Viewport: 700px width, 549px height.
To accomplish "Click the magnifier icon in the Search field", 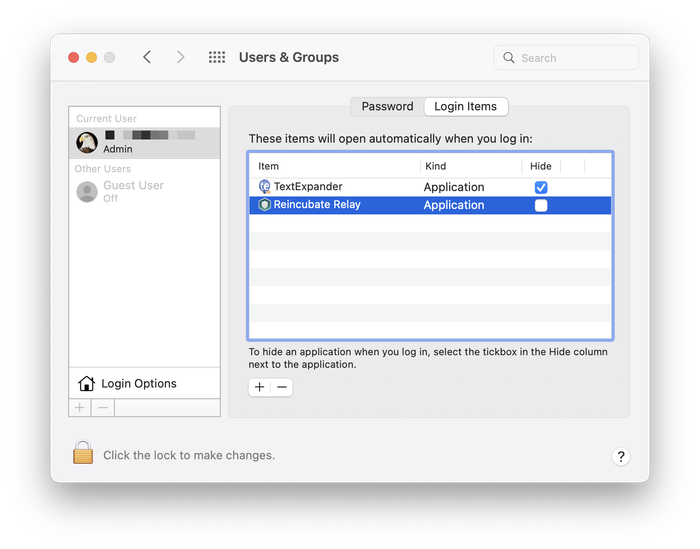I will coord(508,58).
